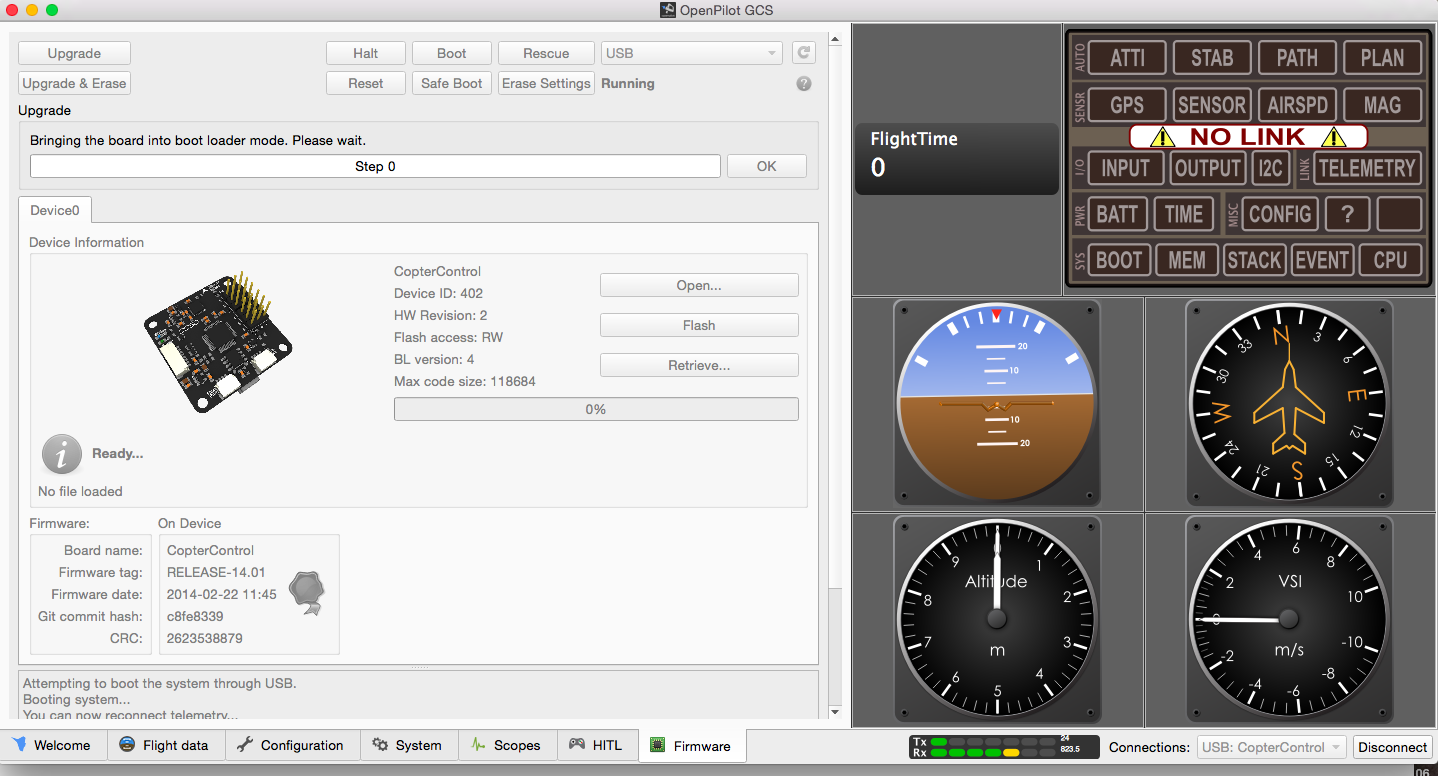Open help via the gray question mark icon
The width and height of the screenshot is (1438, 776).
804,84
